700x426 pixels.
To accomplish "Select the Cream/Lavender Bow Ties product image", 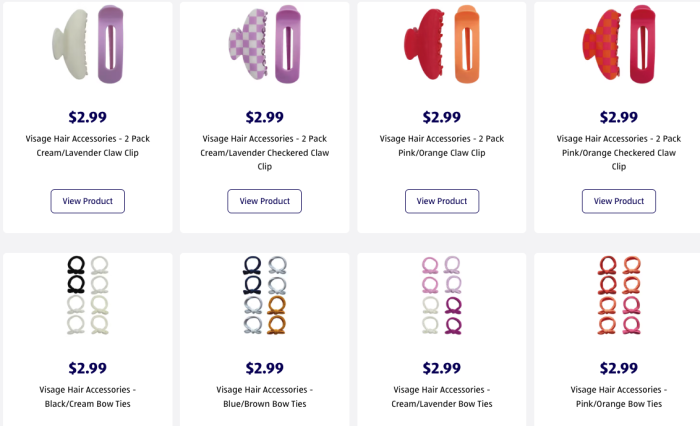I will 441,295.
